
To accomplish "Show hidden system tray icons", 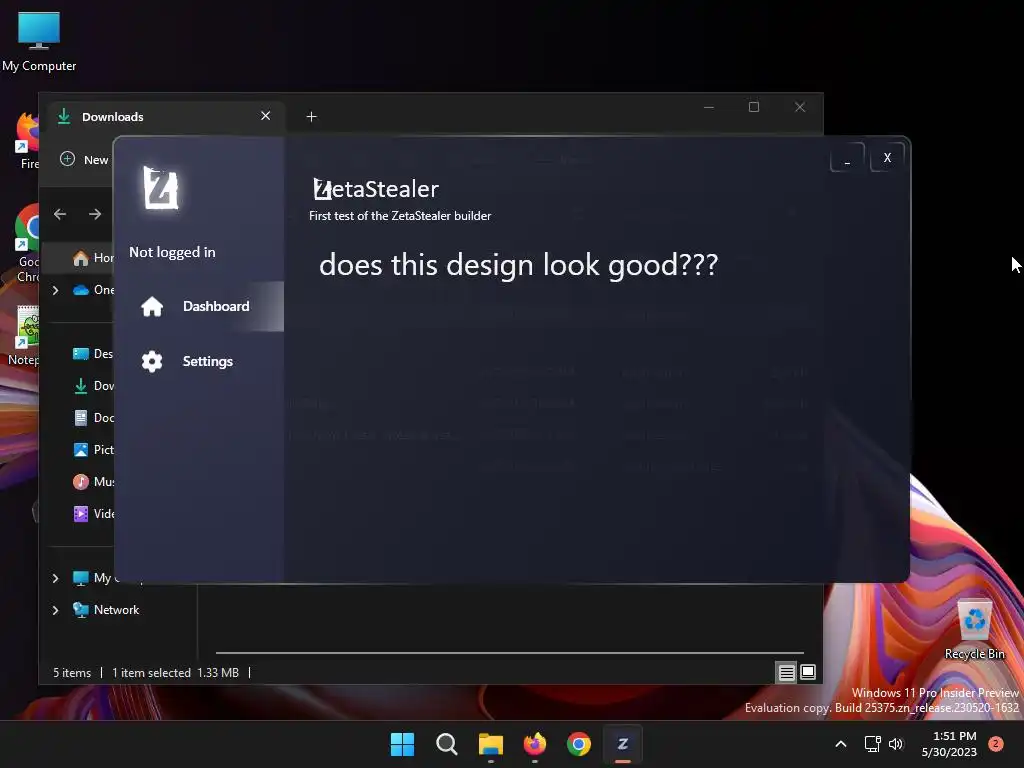I will tap(841, 744).
